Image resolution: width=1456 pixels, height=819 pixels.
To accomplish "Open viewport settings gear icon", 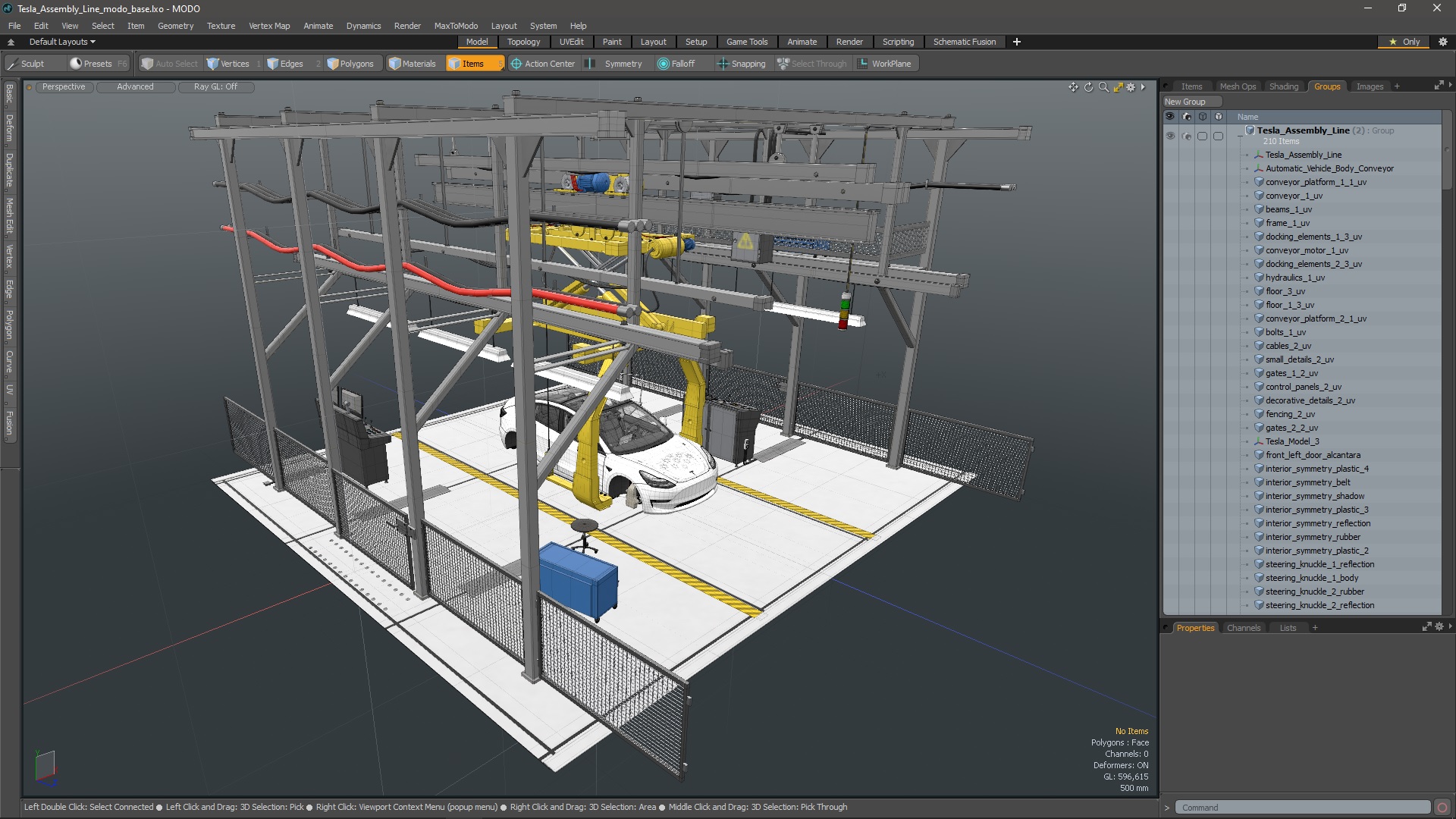I will (x=1131, y=87).
